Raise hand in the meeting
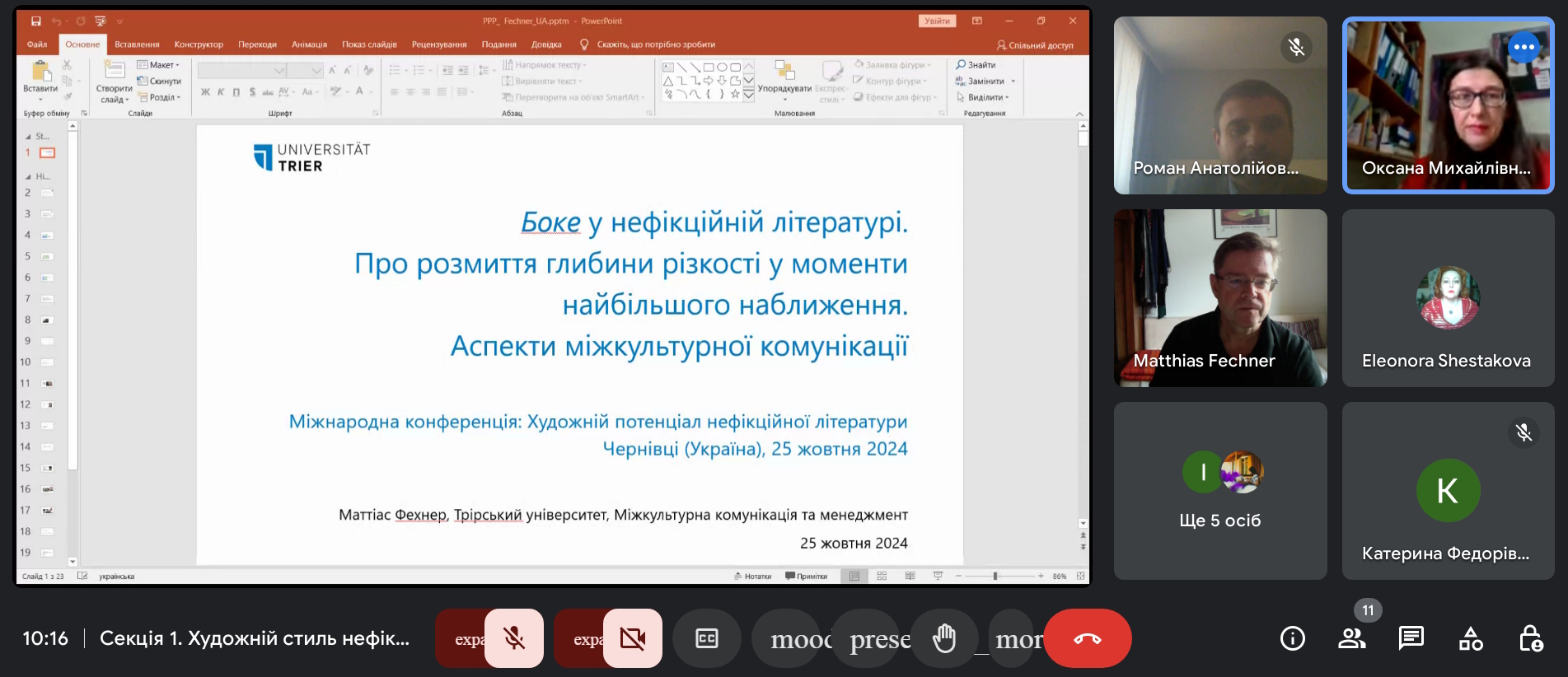The width and height of the screenshot is (1568, 677). click(944, 638)
